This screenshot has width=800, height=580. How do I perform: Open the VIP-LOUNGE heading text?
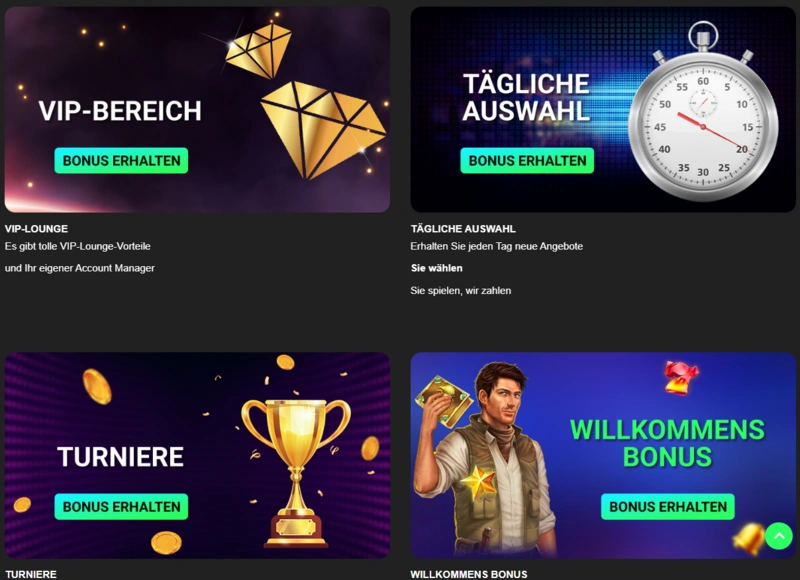coord(36,229)
